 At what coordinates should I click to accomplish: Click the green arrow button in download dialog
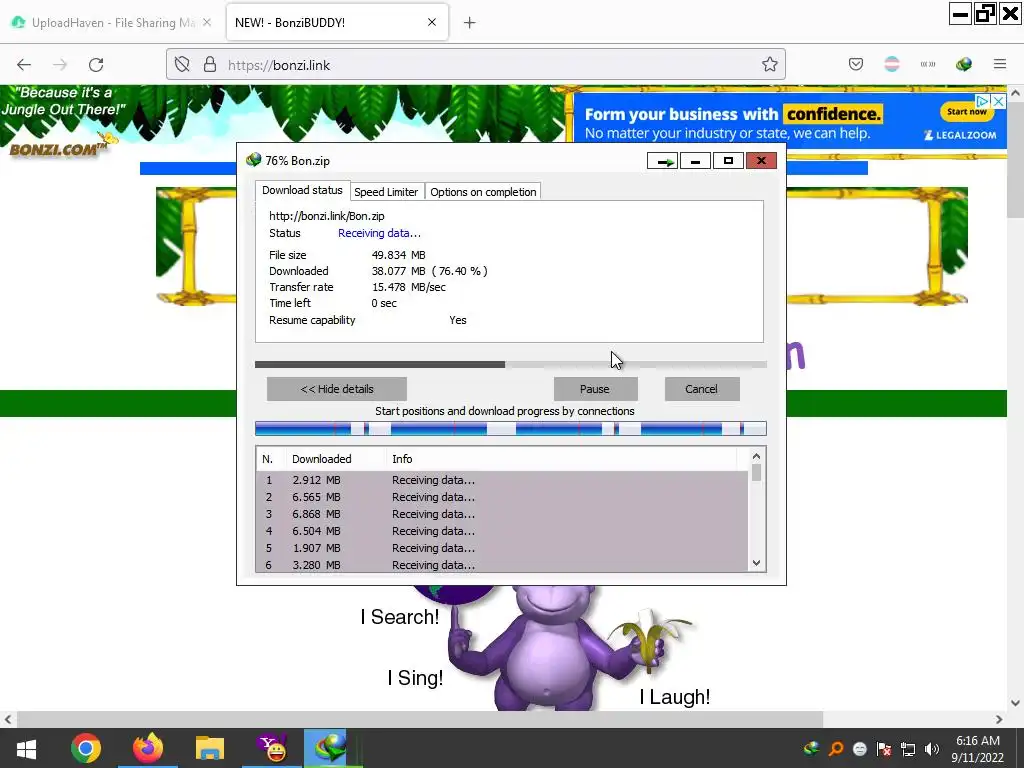coord(663,161)
